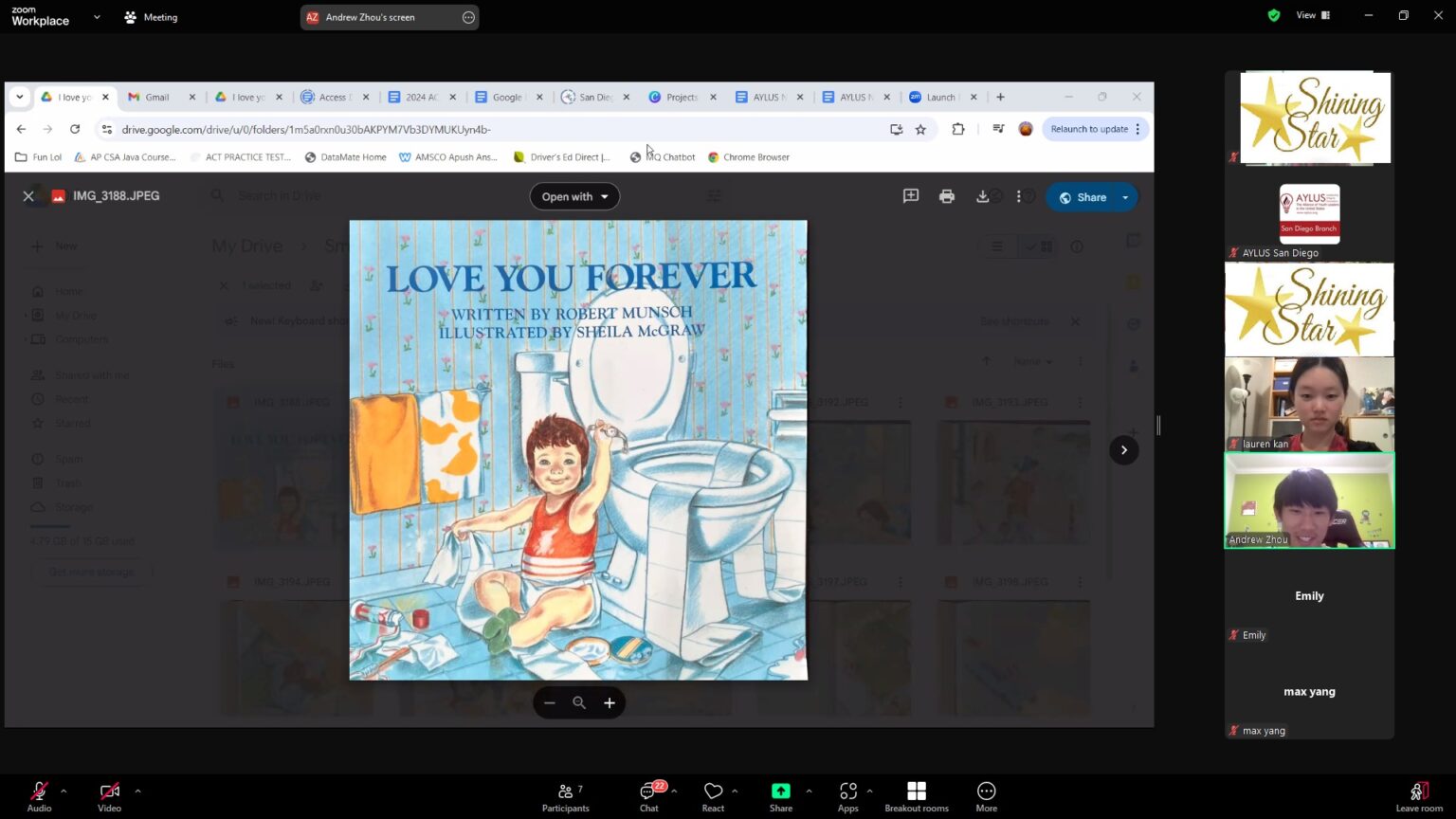Close the IMG_3188.JPEG preview
Screen dimensions: 1456x819
(28, 196)
